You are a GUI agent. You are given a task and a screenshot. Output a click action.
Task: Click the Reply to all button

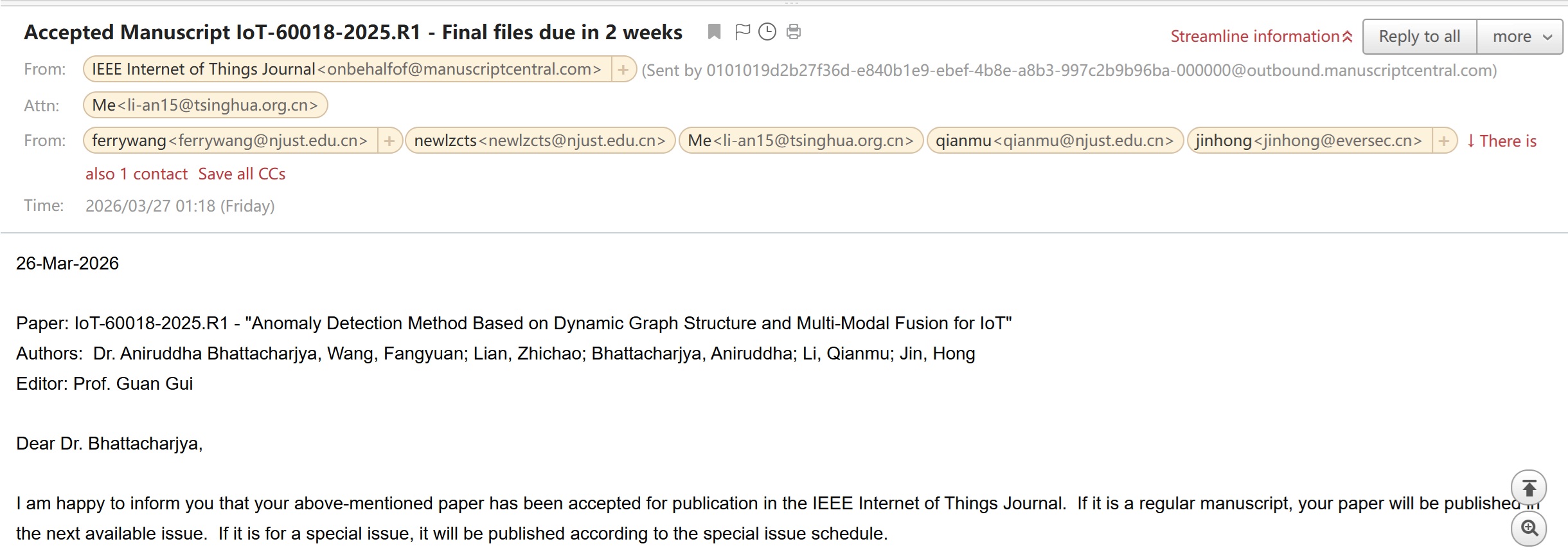click(x=1419, y=37)
